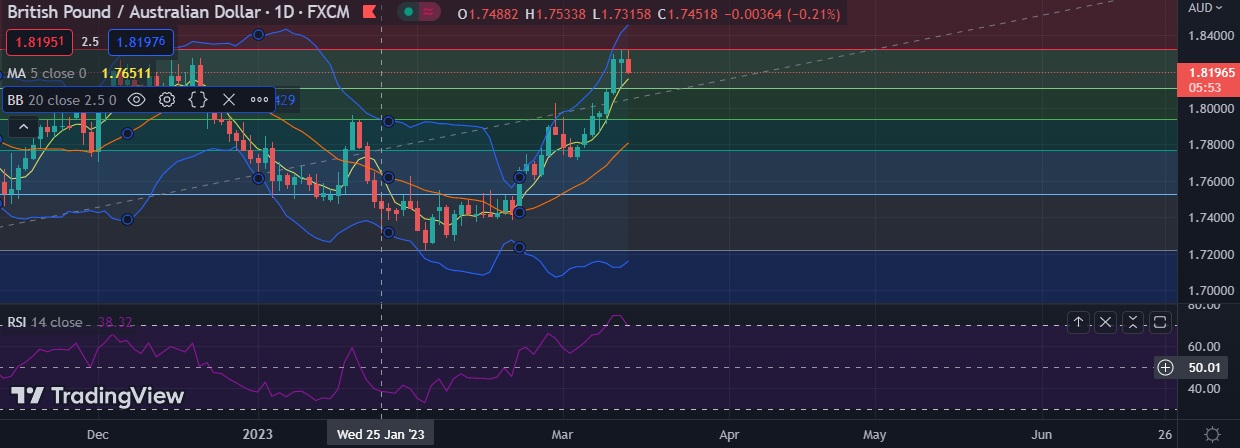The height and width of the screenshot is (448, 1240).
Task: Move RSI pane up with arrow icon
Action: (1079, 322)
